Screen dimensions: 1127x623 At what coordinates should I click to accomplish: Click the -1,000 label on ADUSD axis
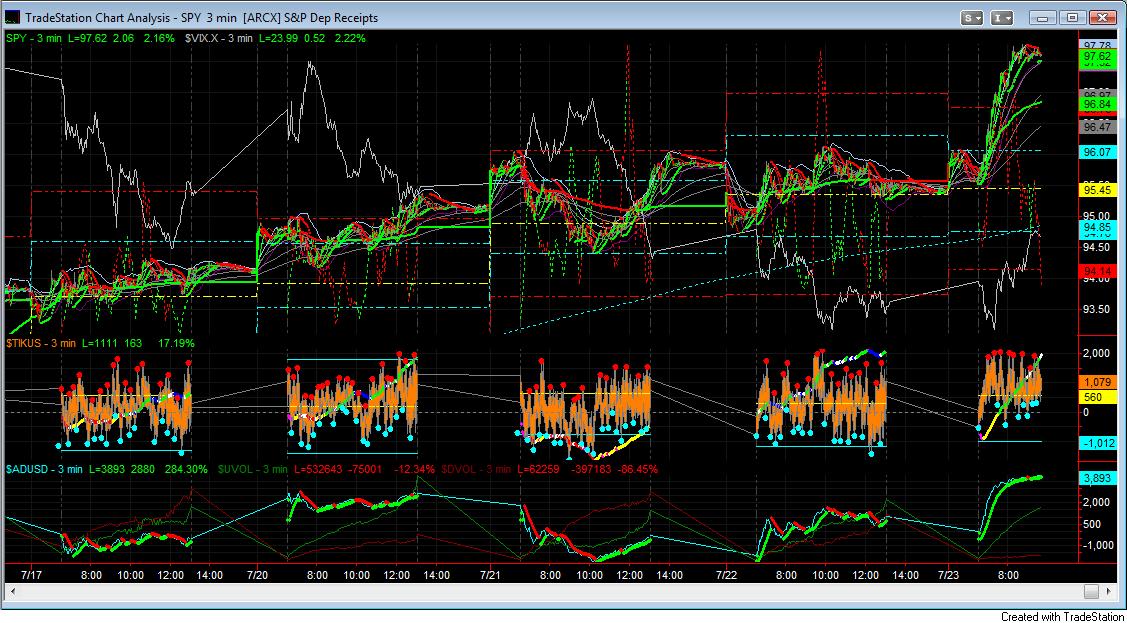[x=1099, y=545]
